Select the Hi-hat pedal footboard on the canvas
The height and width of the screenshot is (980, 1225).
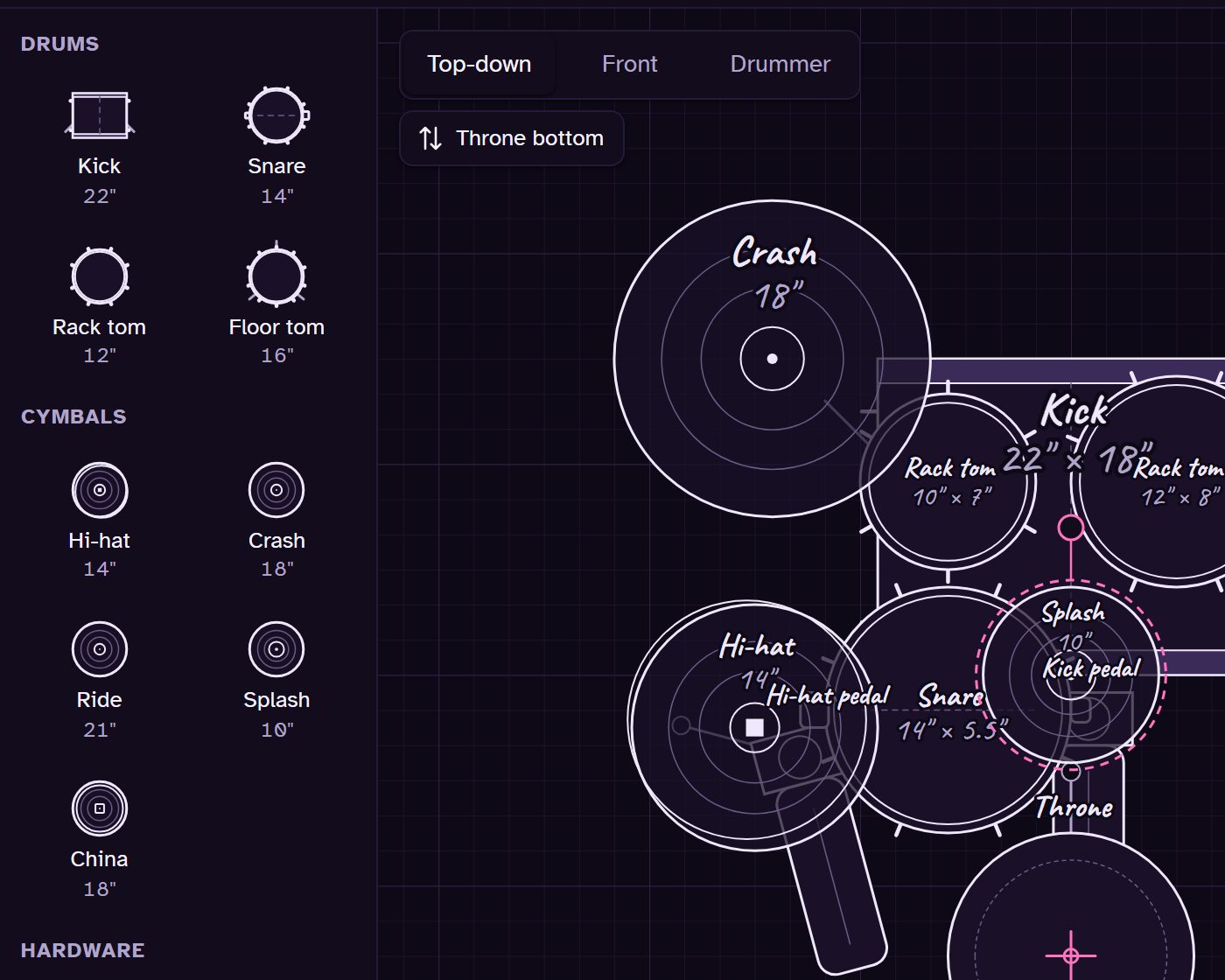click(x=832, y=878)
